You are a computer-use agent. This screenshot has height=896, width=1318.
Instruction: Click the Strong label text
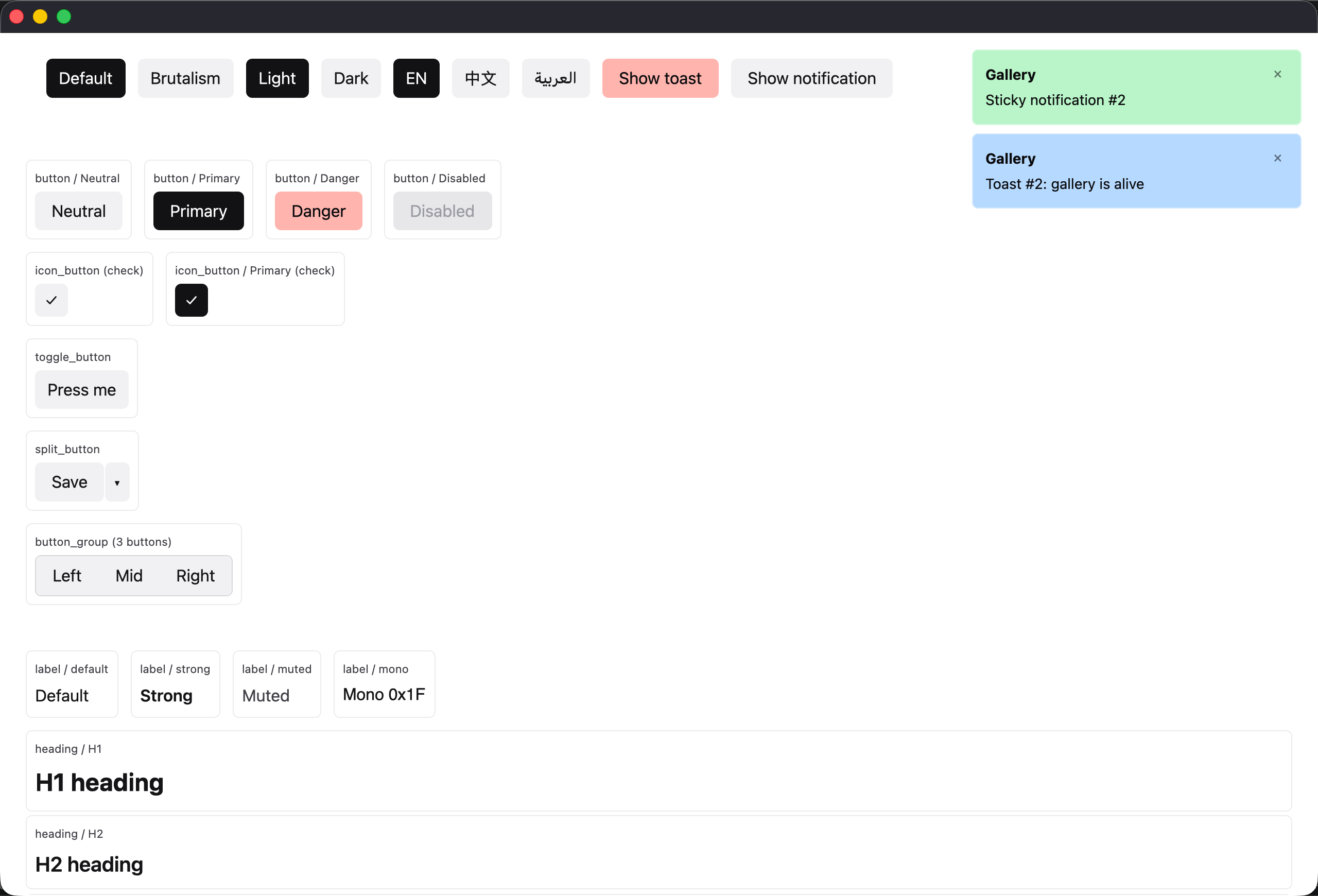tap(166, 696)
